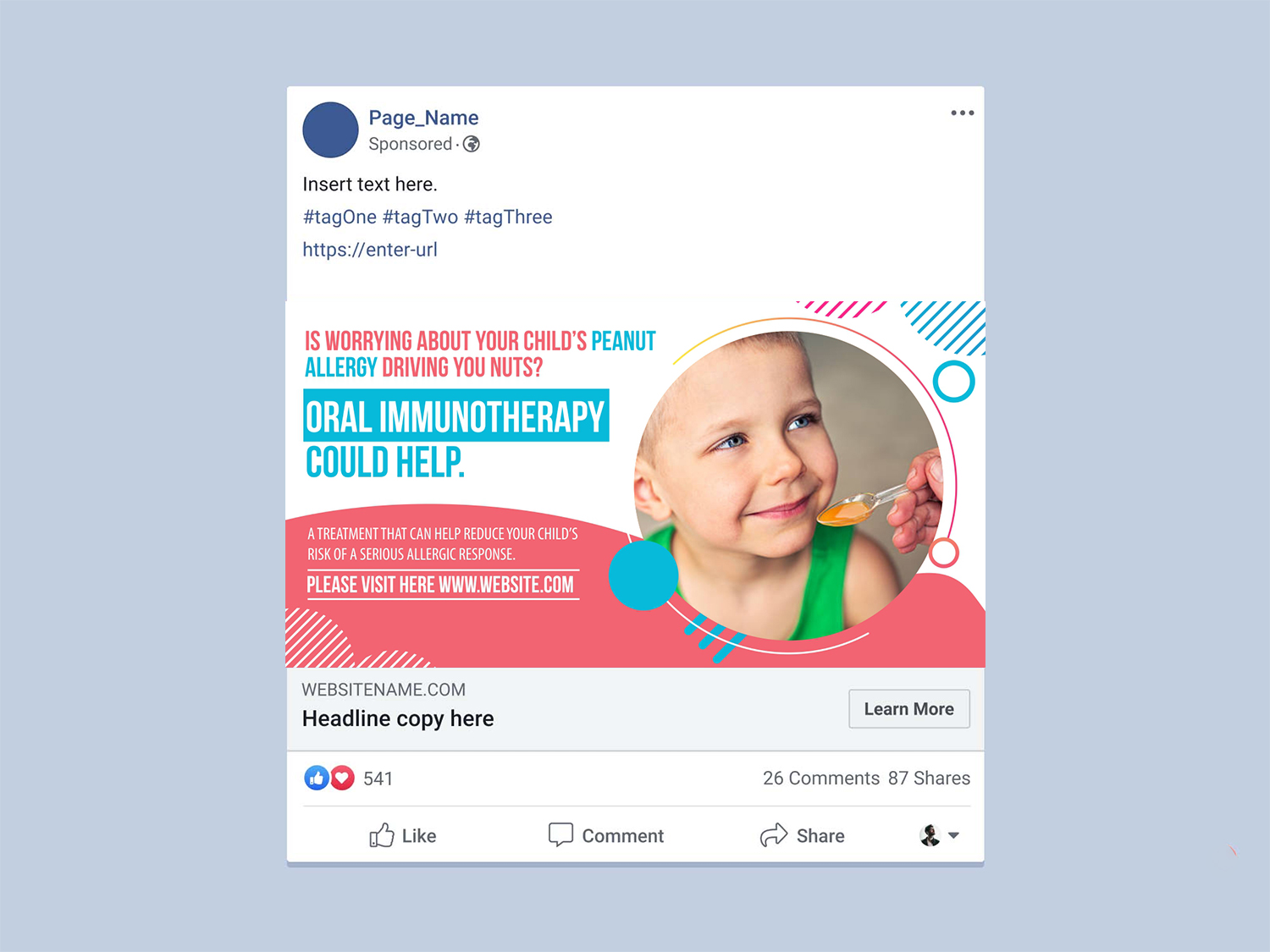Click the peanut allergy ad image

[636, 484]
